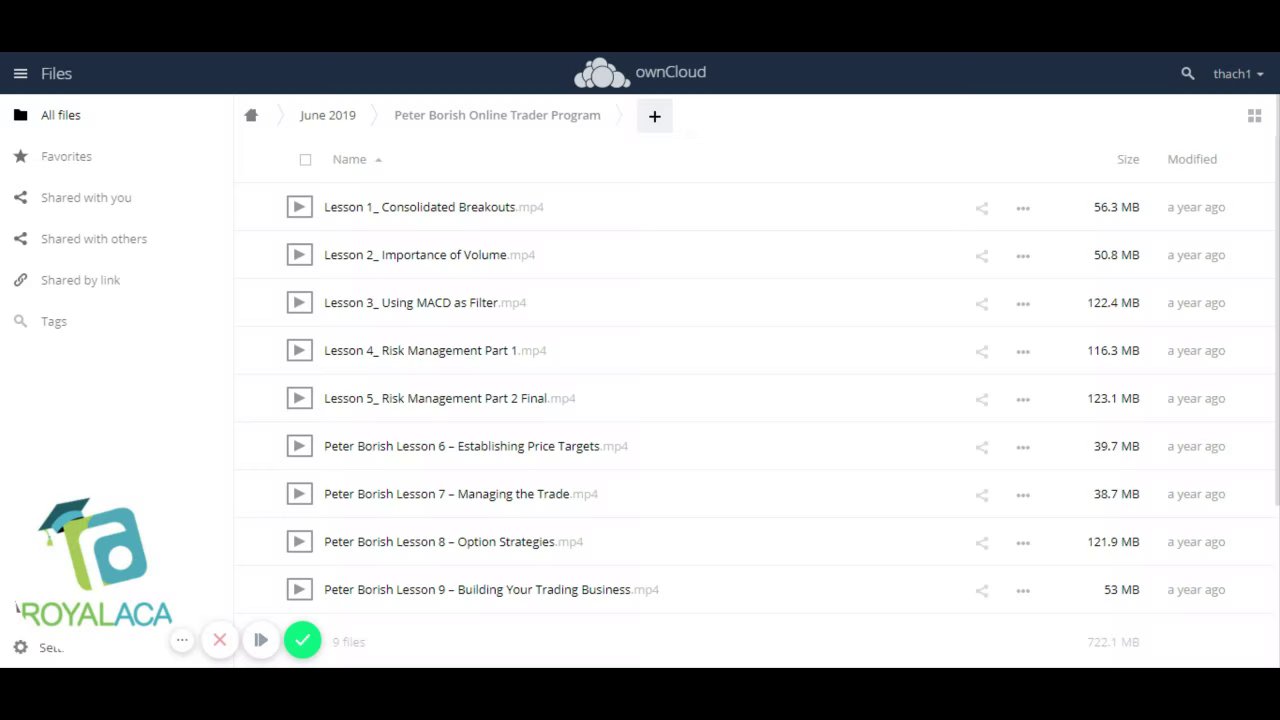This screenshot has height=720, width=1280.
Task: Share Lesson 2 Importance of Volume file
Action: [x=982, y=256]
